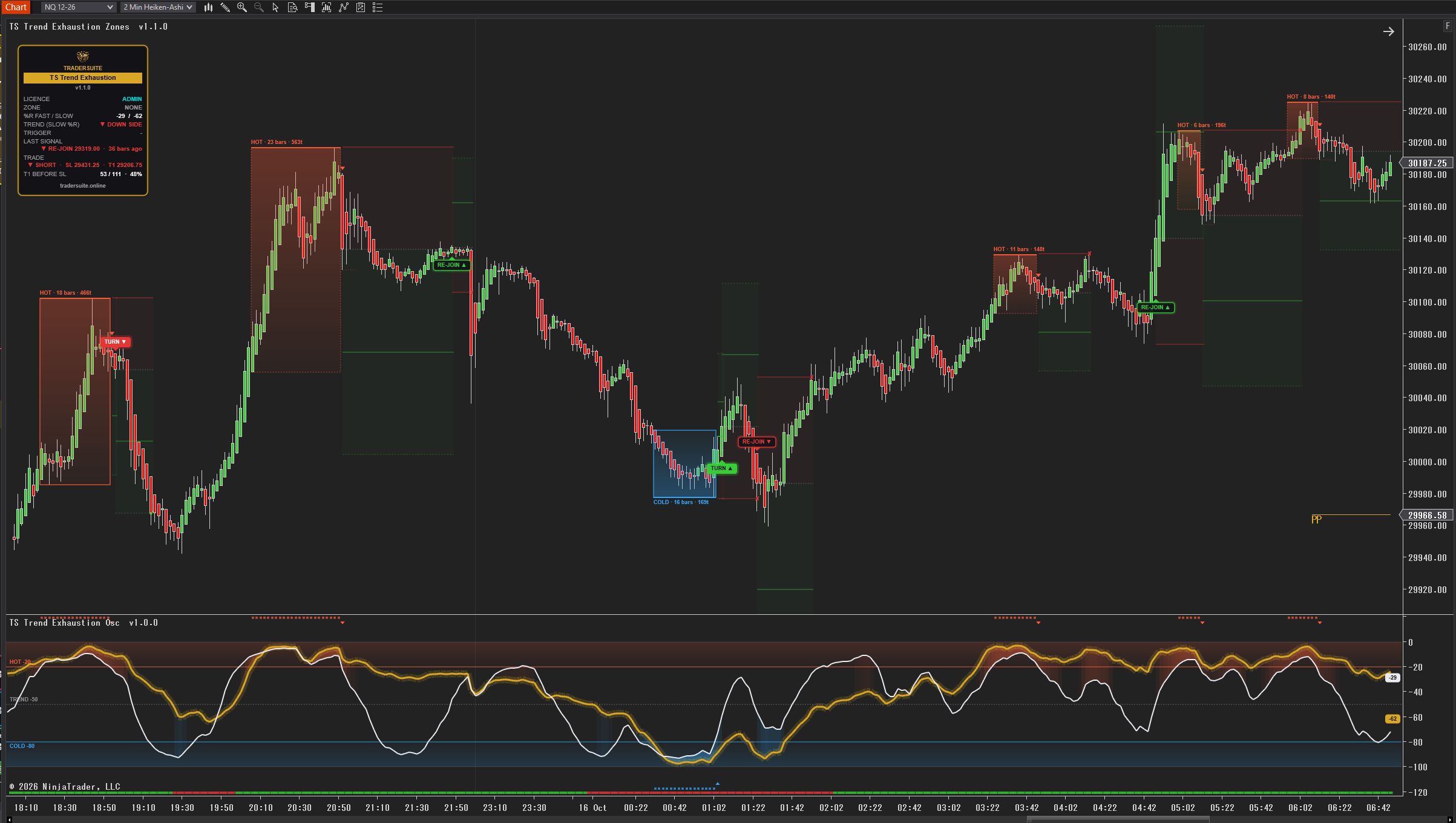Click the 'DOWN SIDE' trend value in panel
The width and height of the screenshot is (1456, 823).
[x=125, y=125]
